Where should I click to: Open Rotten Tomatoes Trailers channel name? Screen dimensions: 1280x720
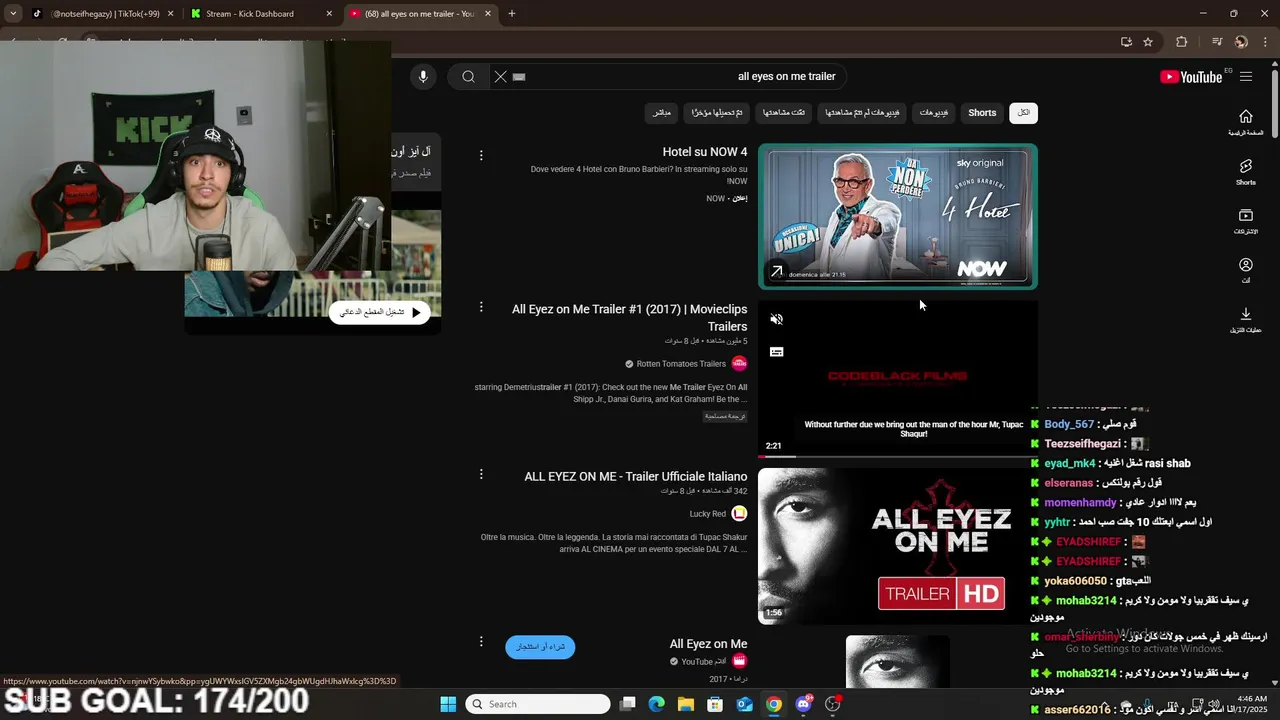tap(681, 364)
